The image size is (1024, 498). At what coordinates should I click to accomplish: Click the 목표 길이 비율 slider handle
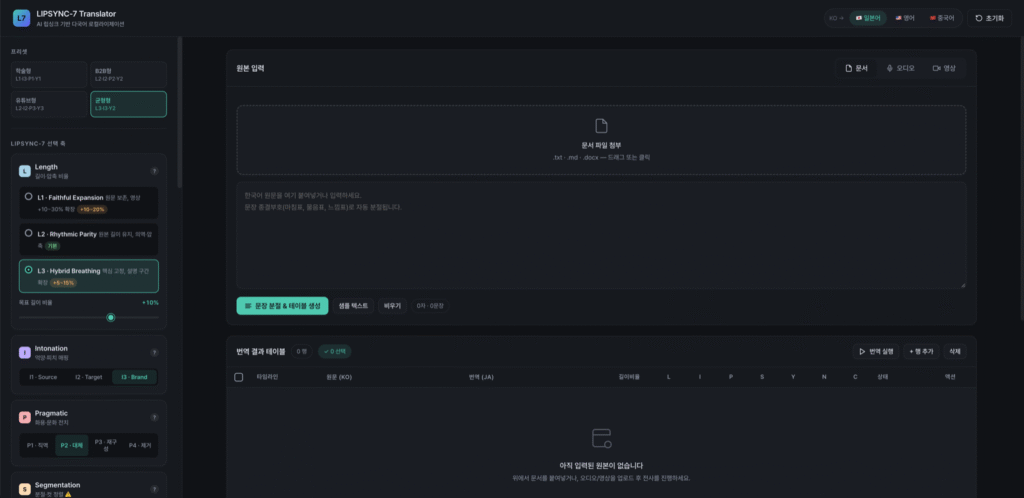tap(111, 317)
